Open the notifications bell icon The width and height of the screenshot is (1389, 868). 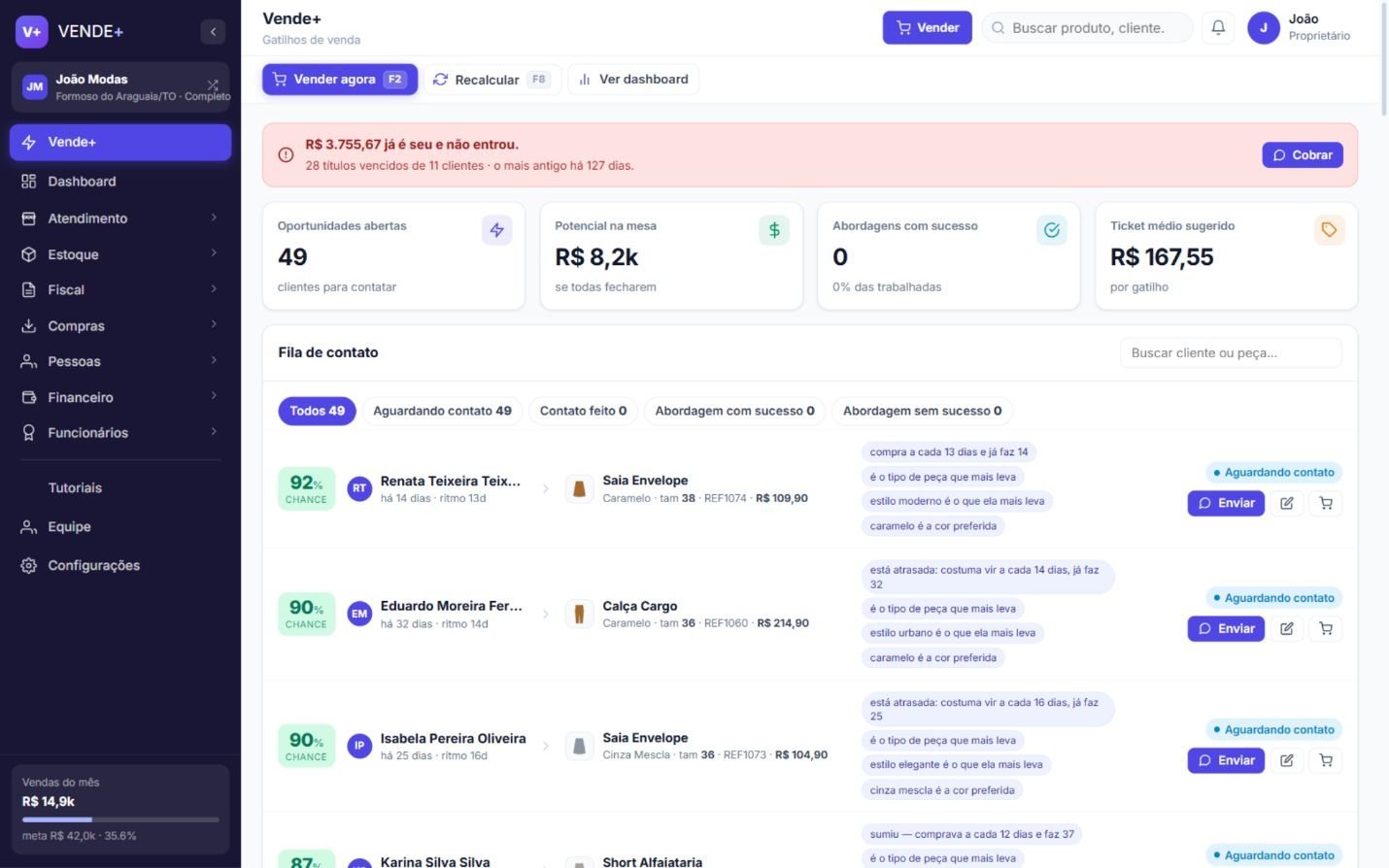click(x=1218, y=28)
